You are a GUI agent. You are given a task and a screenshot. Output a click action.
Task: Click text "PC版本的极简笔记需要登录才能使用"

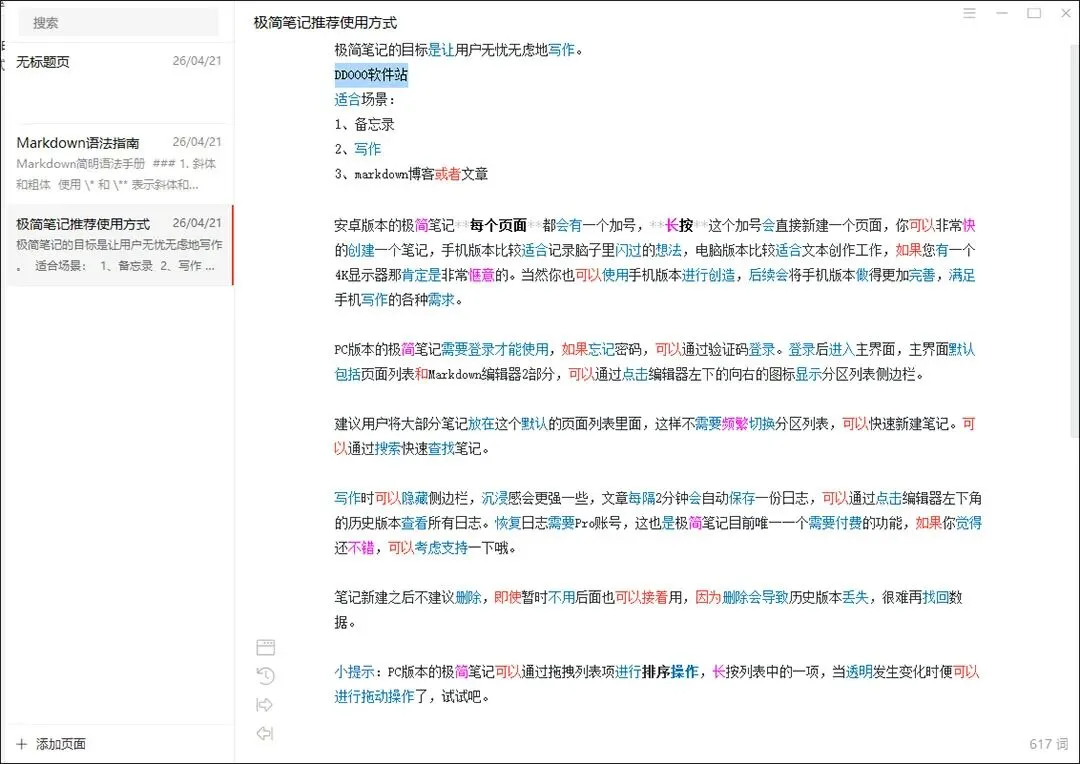click(x=442, y=349)
